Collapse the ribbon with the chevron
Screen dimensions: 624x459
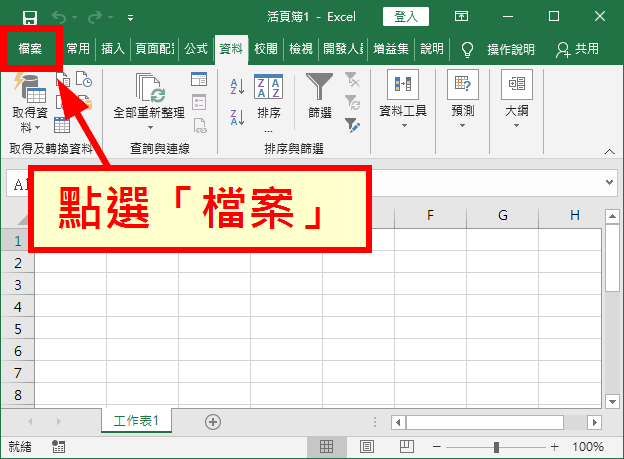[609, 152]
